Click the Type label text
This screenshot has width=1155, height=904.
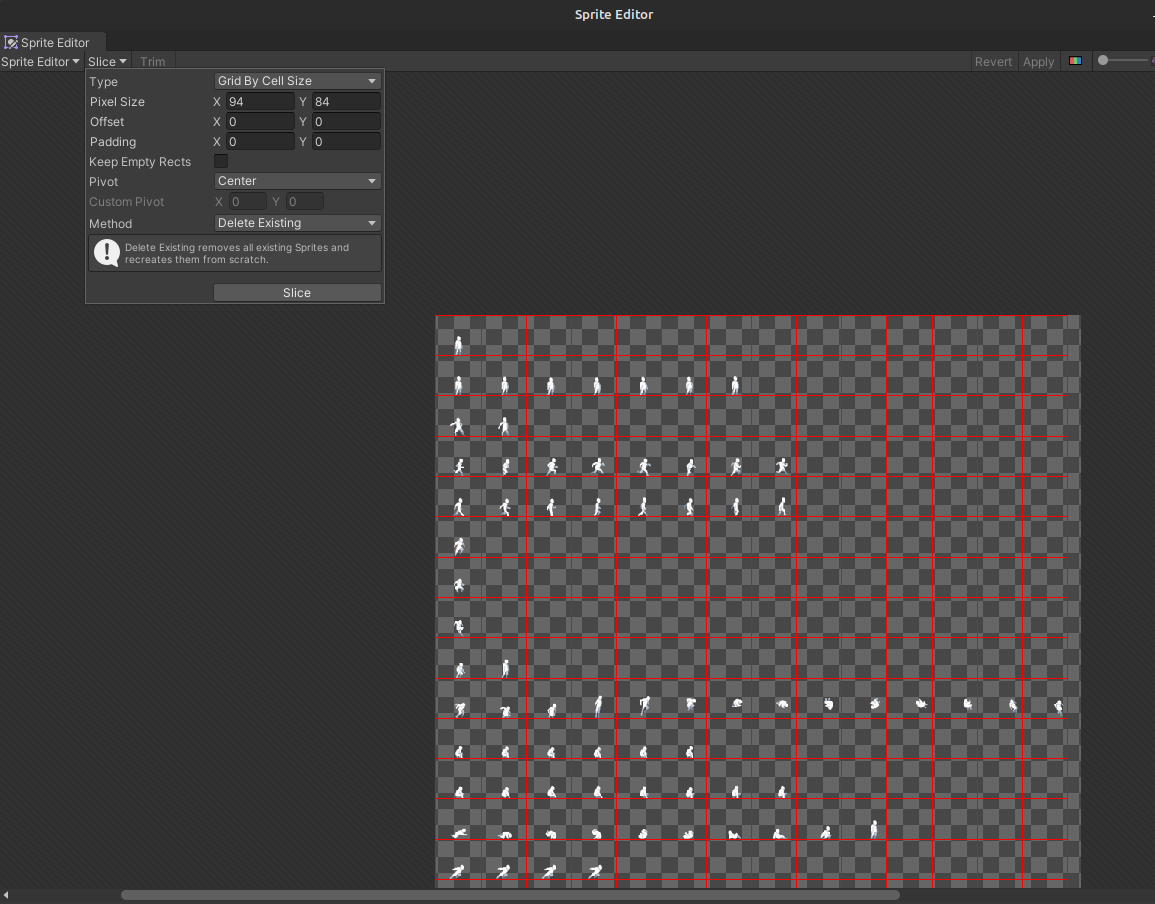coord(103,82)
